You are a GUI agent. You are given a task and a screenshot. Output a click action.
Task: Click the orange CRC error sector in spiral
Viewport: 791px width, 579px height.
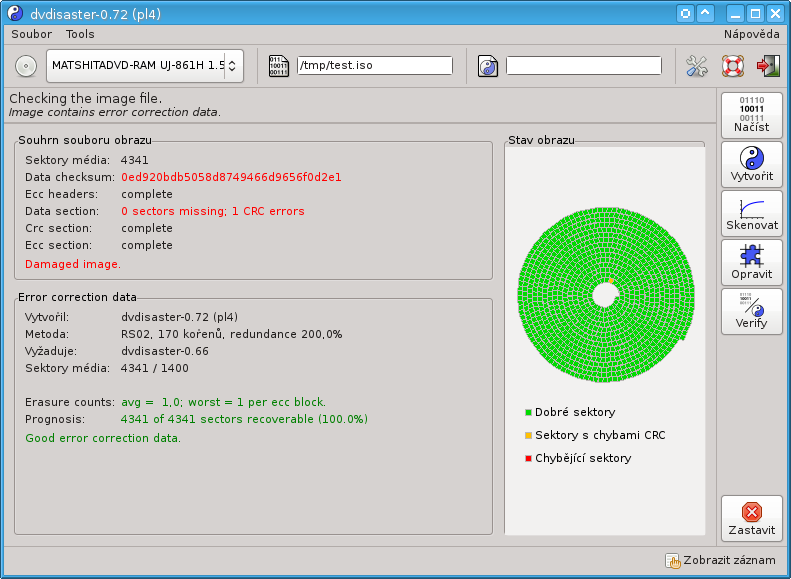point(611,280)
